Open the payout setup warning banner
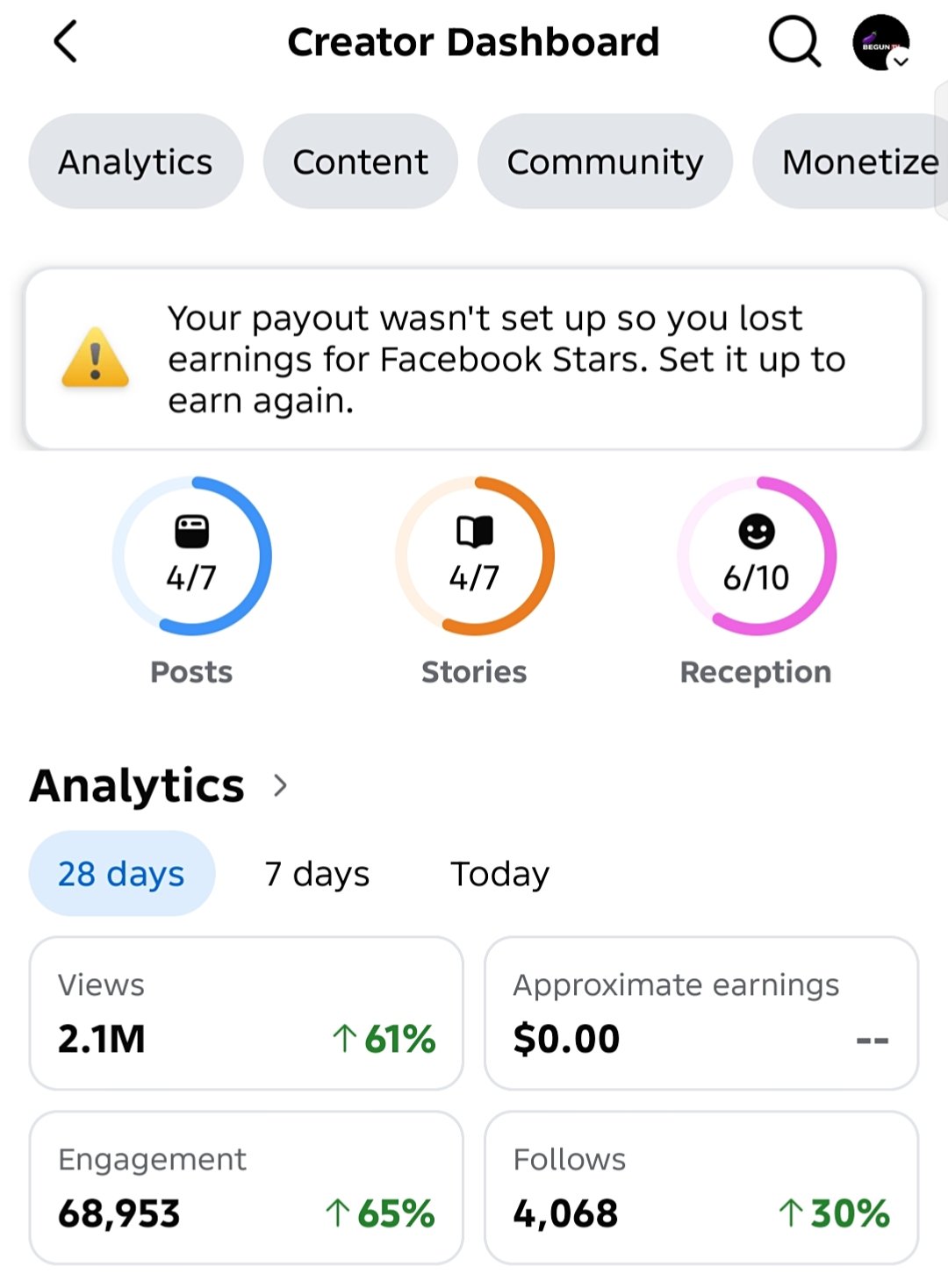 pos(474,359)
